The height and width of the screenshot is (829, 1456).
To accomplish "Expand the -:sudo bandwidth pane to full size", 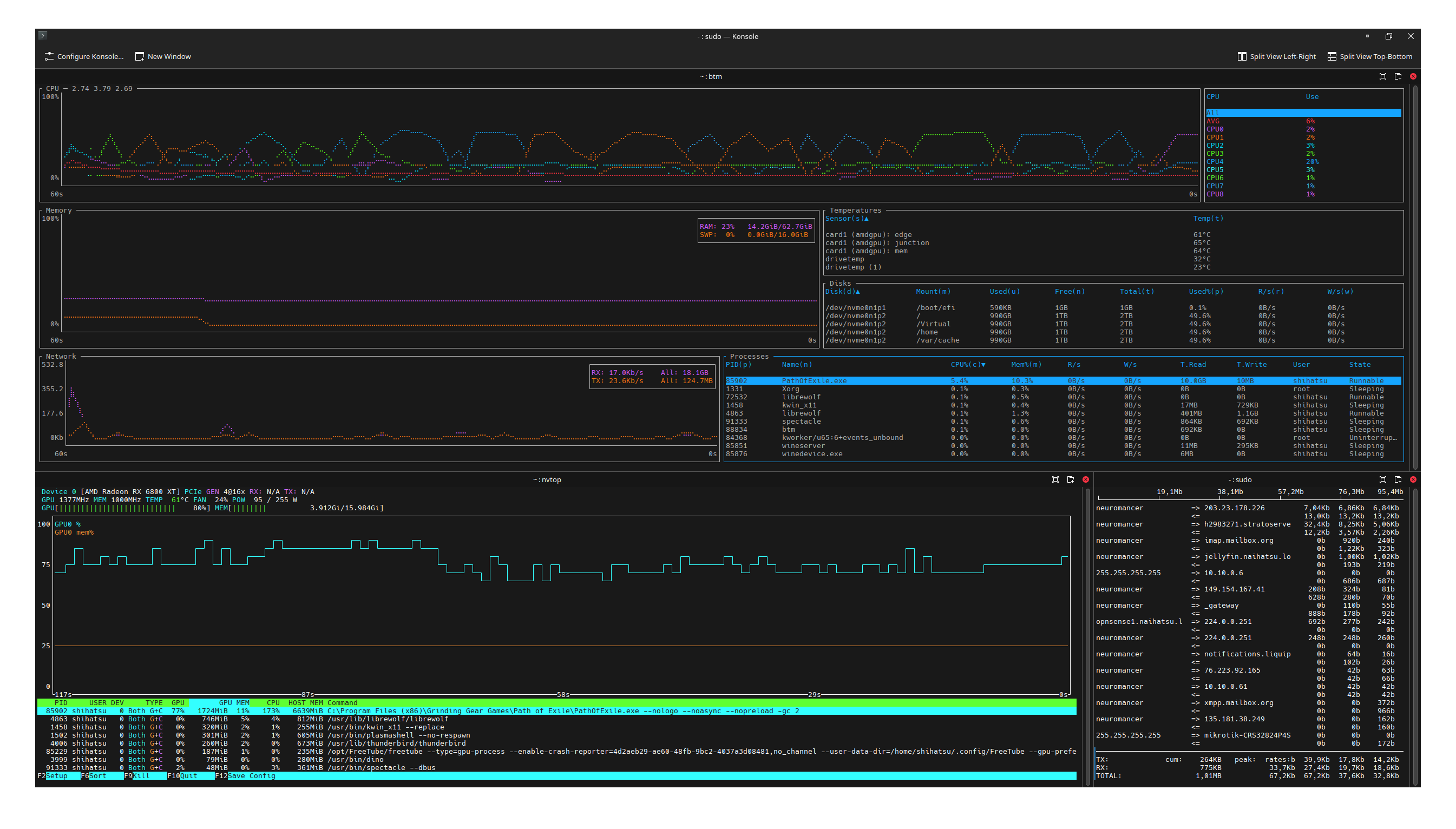I will tap(1382, 479).
